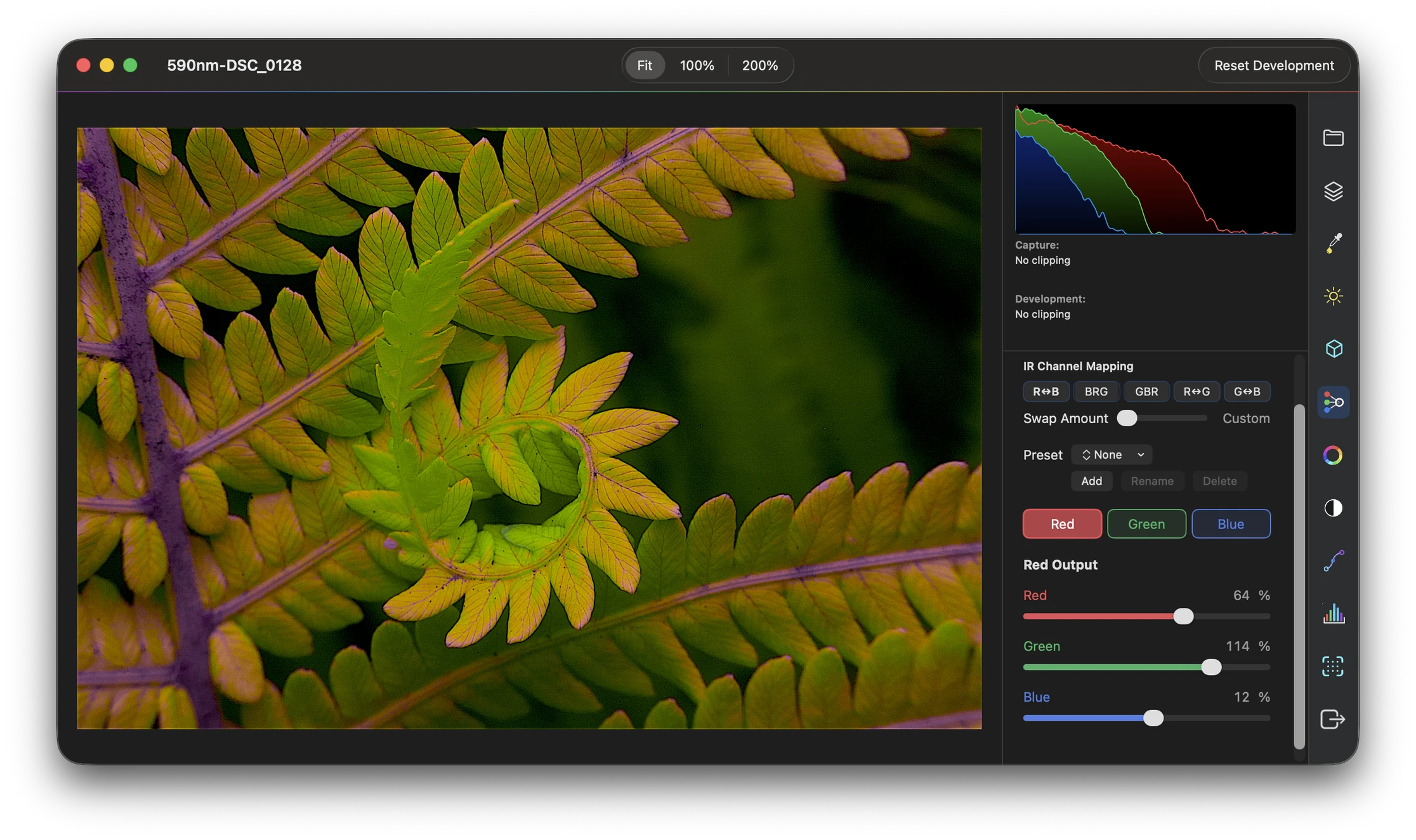Click the panel vertical scrollbar

click(x=1299, y=576)
